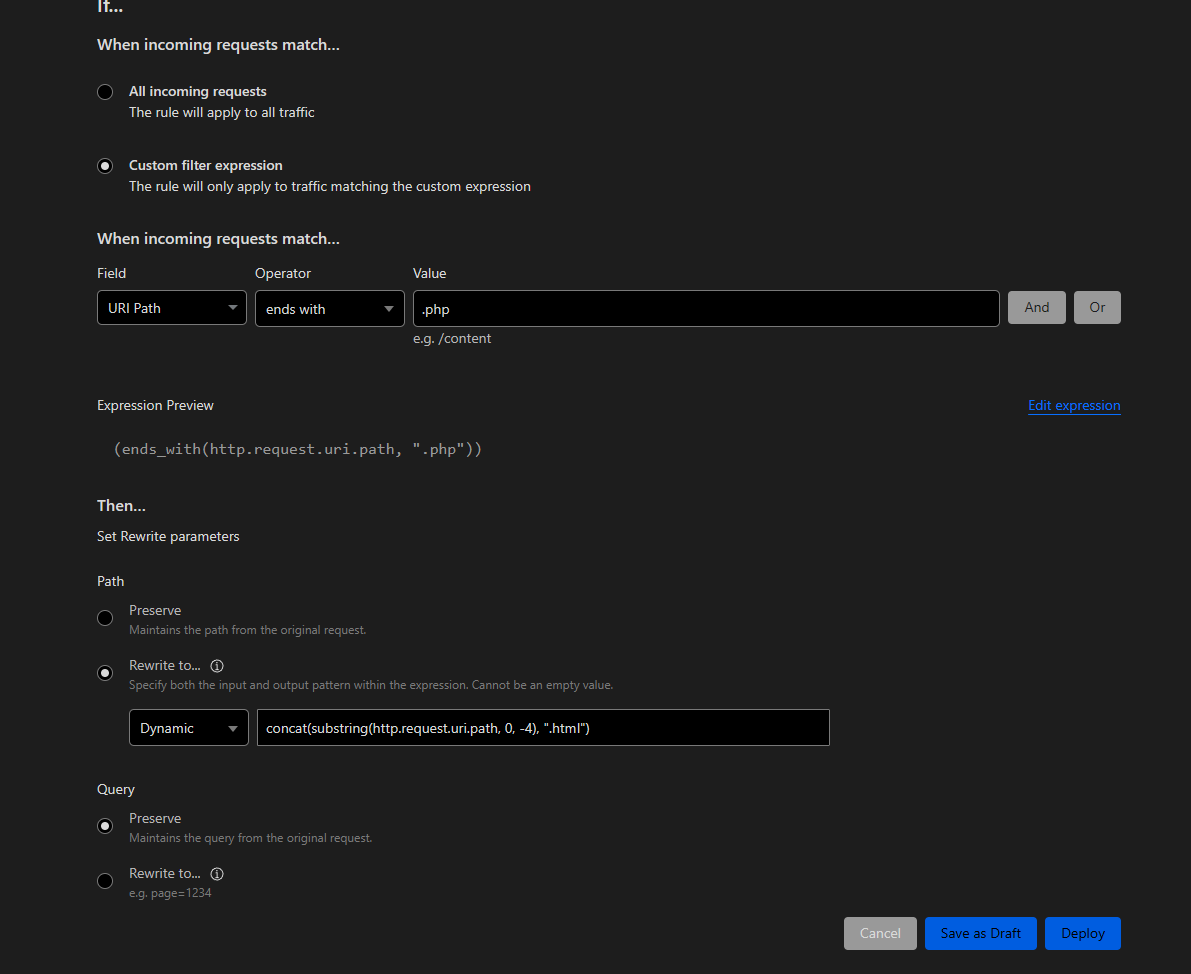Click the Cancel button
This screenshot has height=974, width=1191.
(880, 933)
